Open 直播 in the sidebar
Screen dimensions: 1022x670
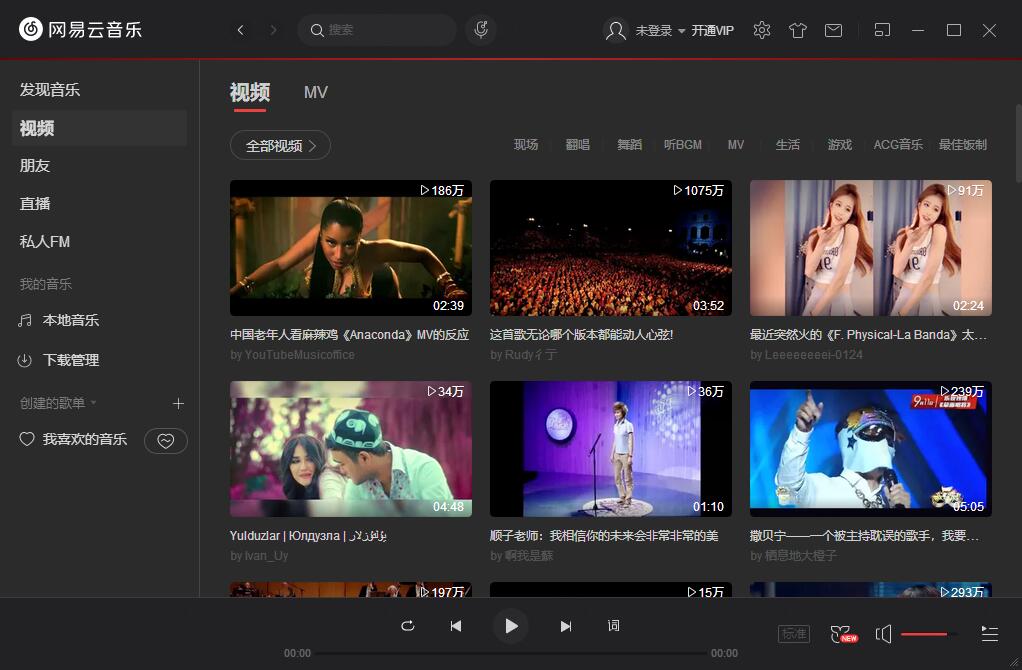coord(35,203)
